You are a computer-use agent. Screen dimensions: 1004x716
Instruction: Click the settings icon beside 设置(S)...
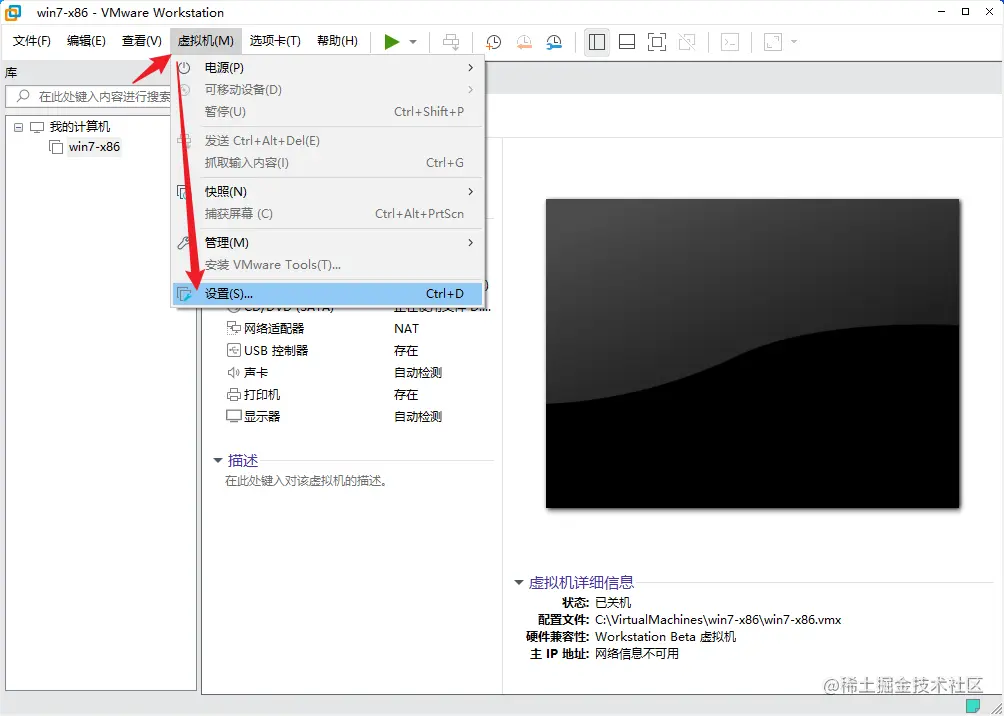point(184,294)
